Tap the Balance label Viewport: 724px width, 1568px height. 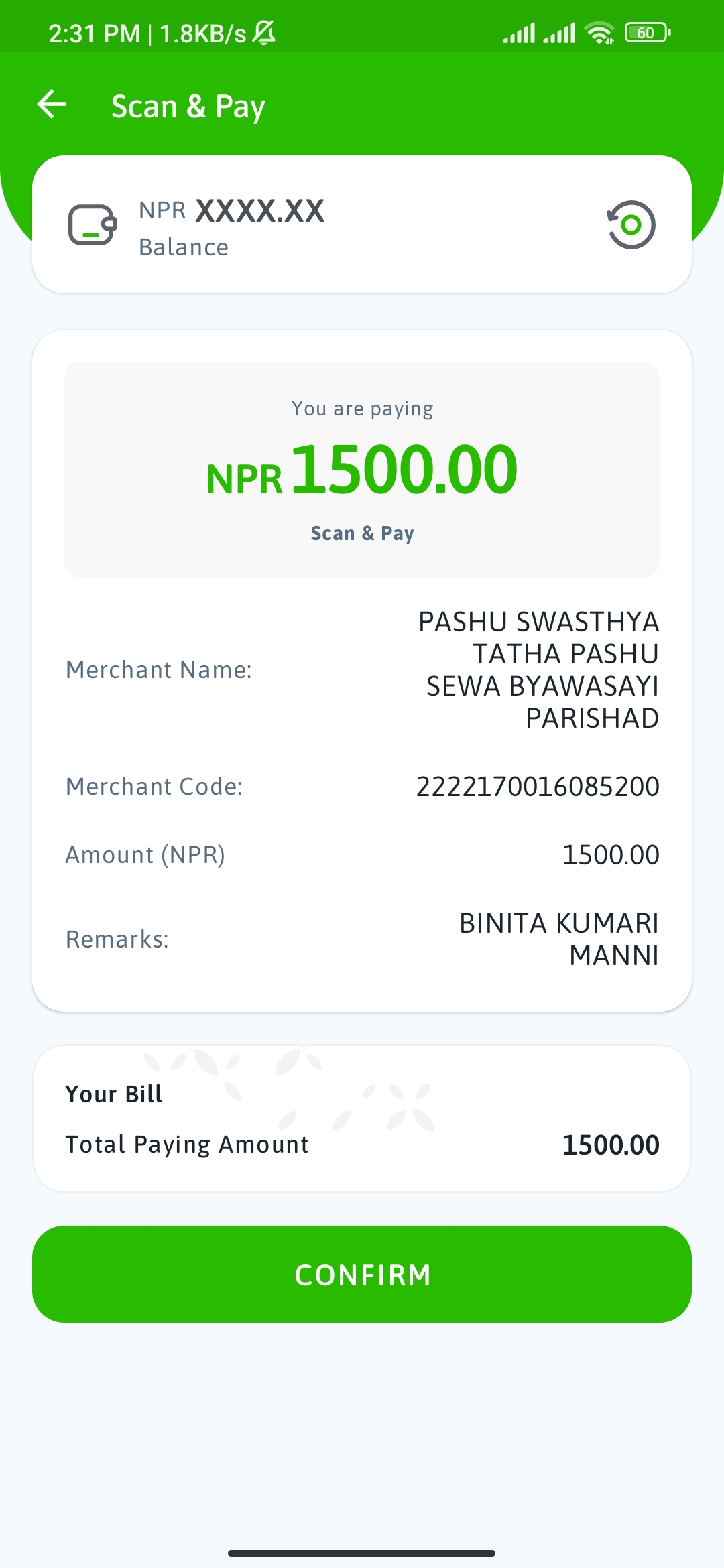coord(184,247)
